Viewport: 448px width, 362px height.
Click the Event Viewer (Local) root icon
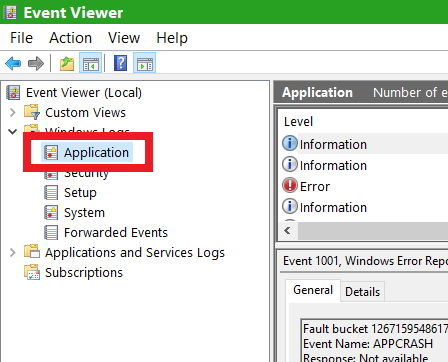(13, 93)
